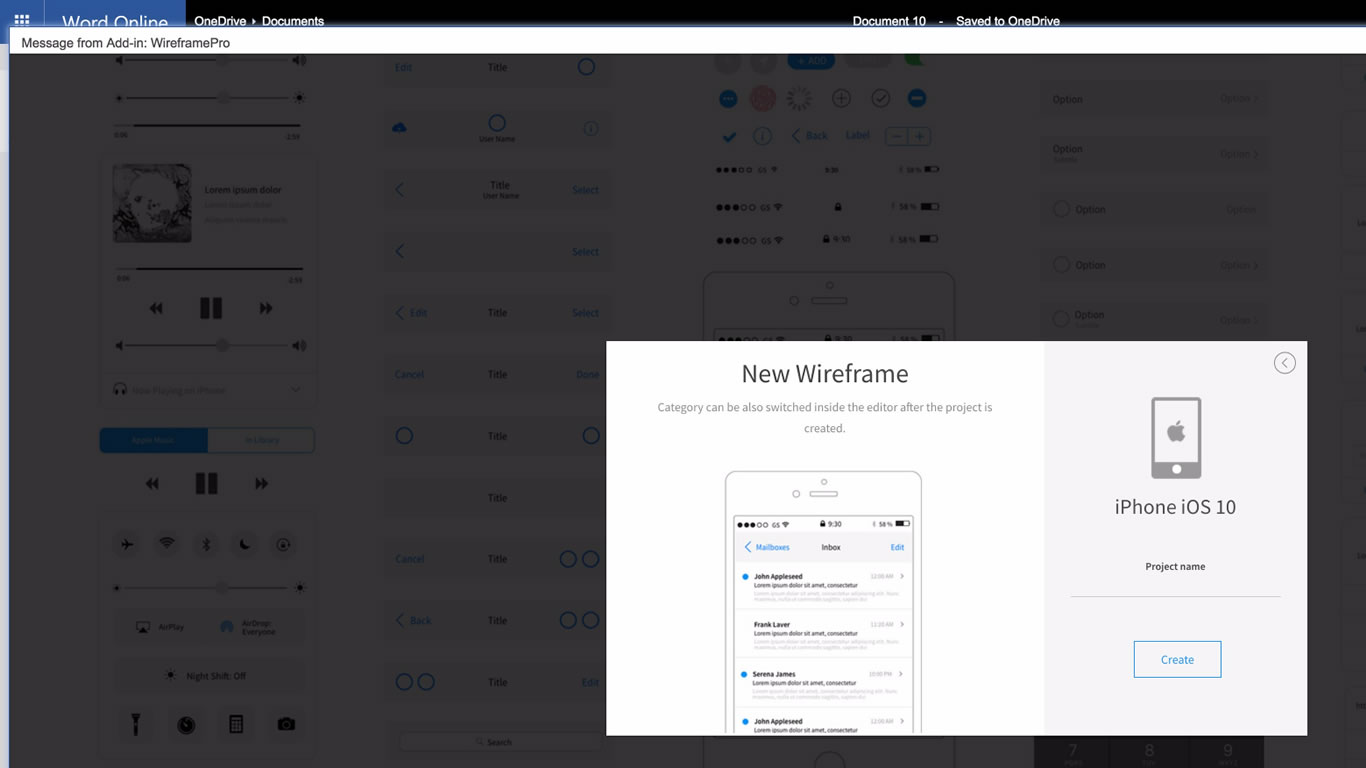Image resolution: width=1366 pixels, height=768 pixels.
Task: Click the Project name input field
Action: tap(1175, 586)
